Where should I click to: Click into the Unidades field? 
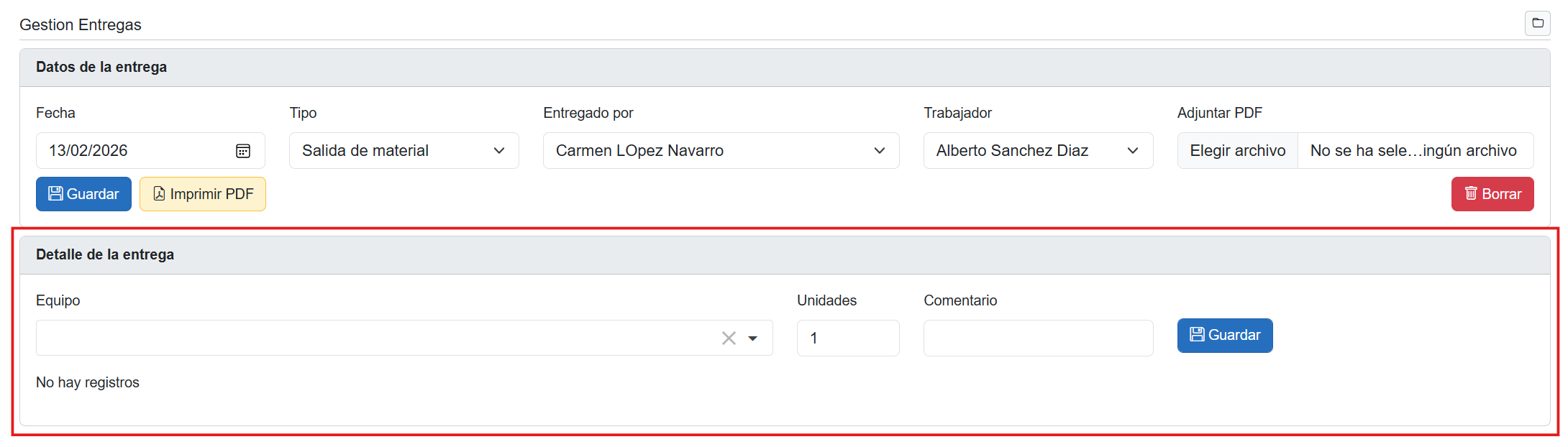[x=847, y=338]
